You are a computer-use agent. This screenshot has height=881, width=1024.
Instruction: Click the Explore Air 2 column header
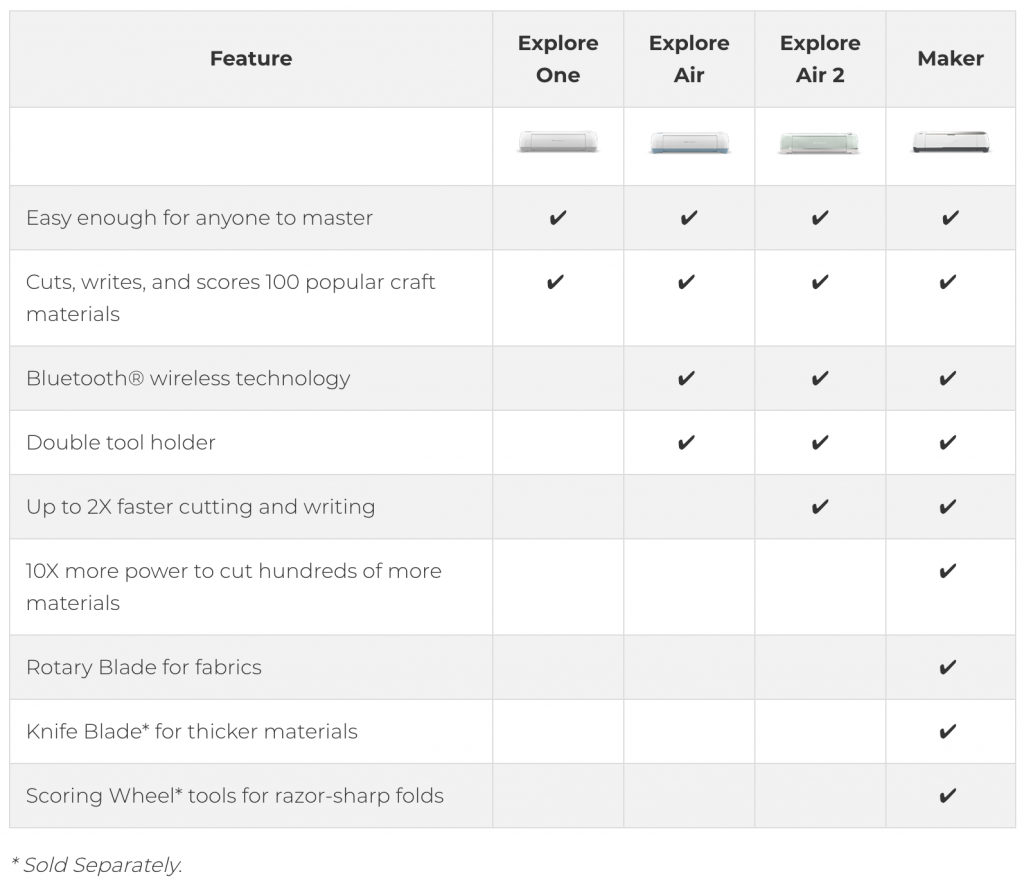pos(820,59)
